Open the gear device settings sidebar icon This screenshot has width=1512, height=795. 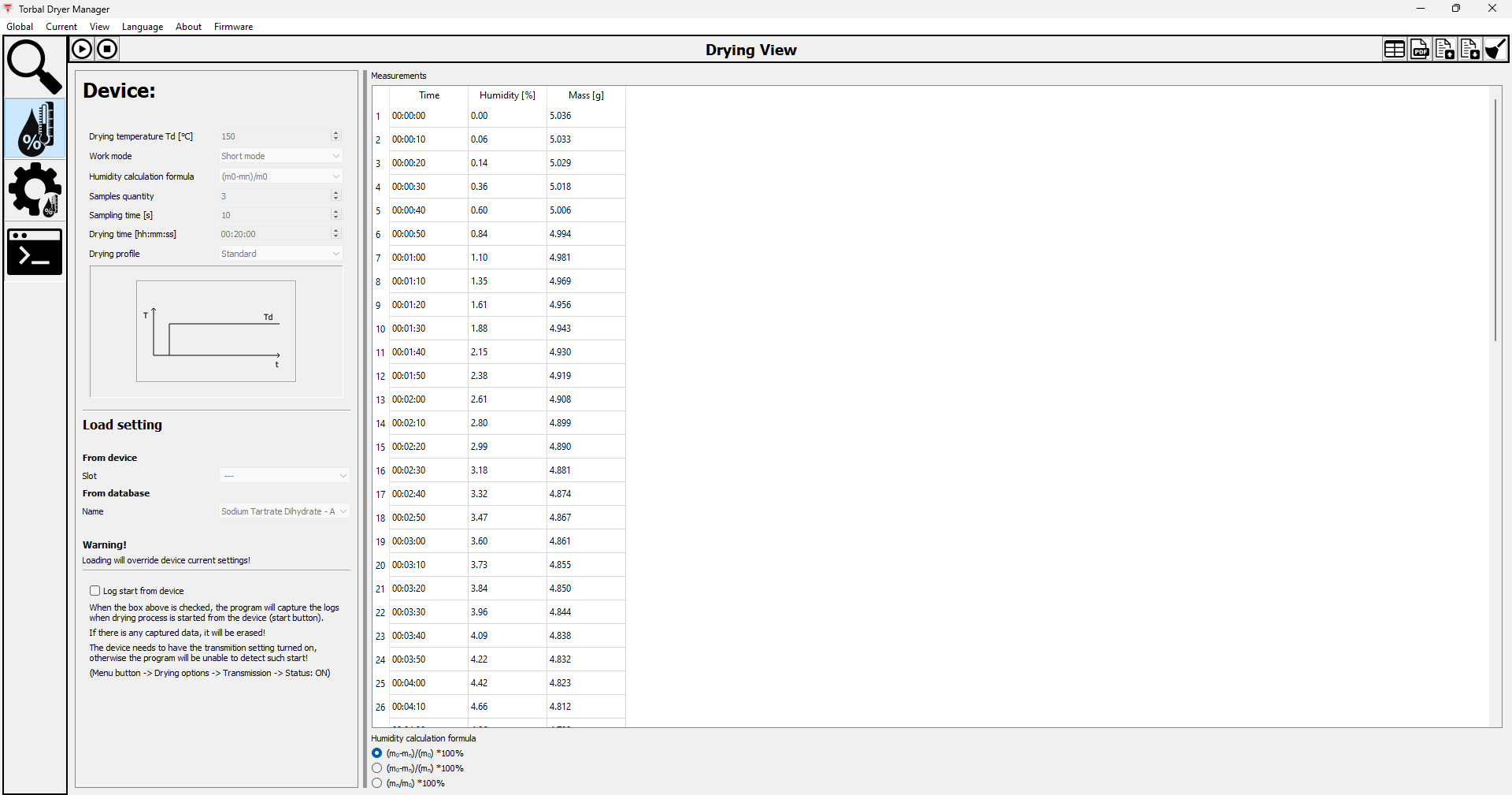coord(35,189)
